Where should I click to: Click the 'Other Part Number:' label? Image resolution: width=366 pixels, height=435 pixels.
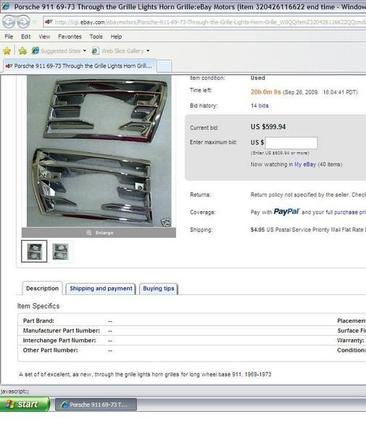click(x=50, y=350)
